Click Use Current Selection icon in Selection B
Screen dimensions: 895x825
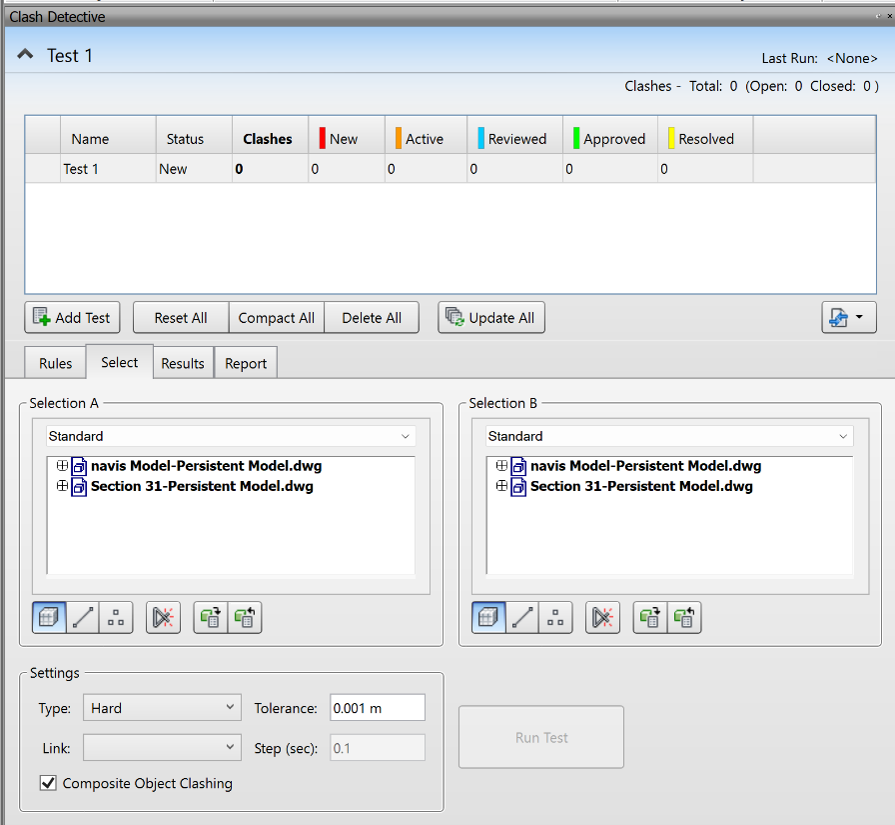coord(650,617)
